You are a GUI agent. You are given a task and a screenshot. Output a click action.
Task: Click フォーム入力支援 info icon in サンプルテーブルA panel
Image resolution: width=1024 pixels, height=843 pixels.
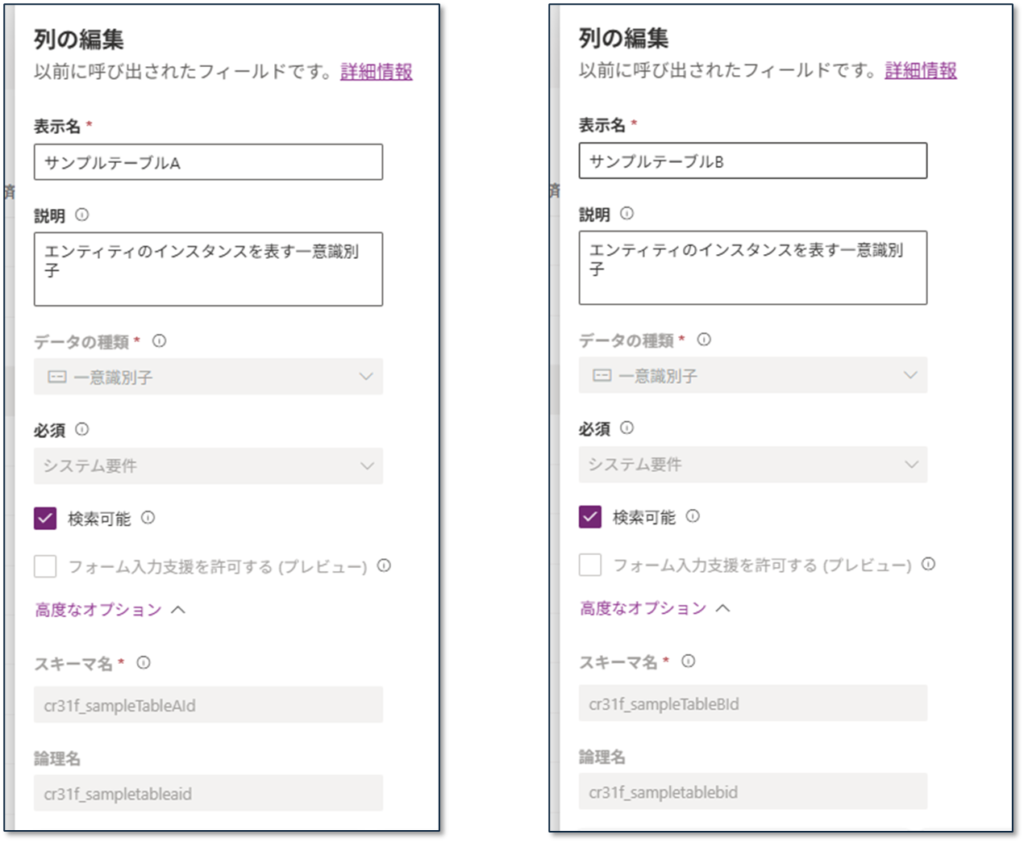[x=384, y=566]
